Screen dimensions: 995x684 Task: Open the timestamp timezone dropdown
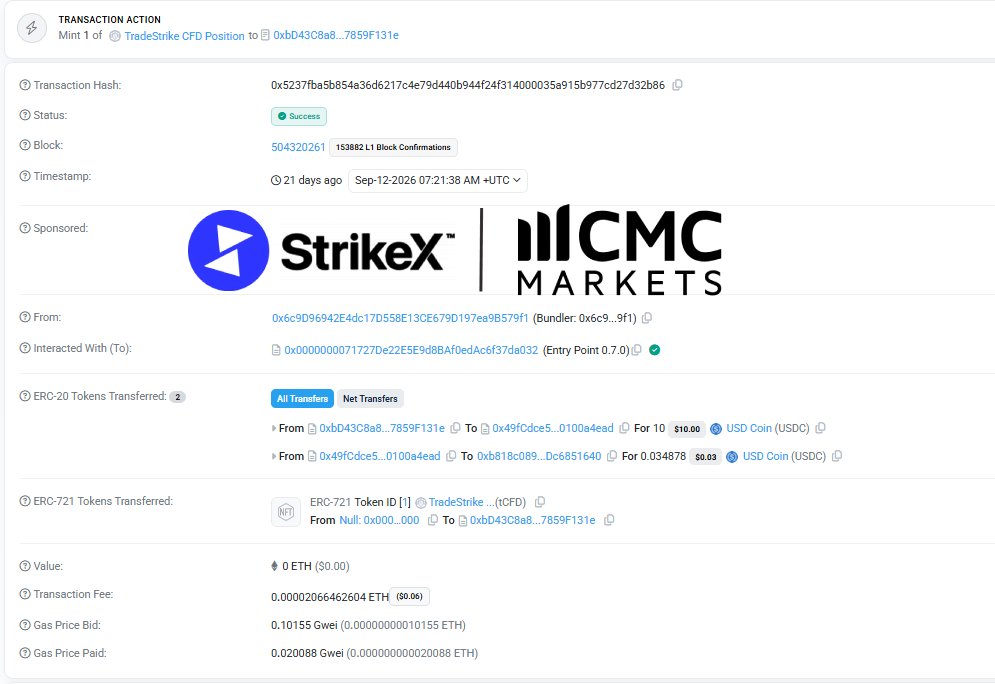[x=438, y=180]
